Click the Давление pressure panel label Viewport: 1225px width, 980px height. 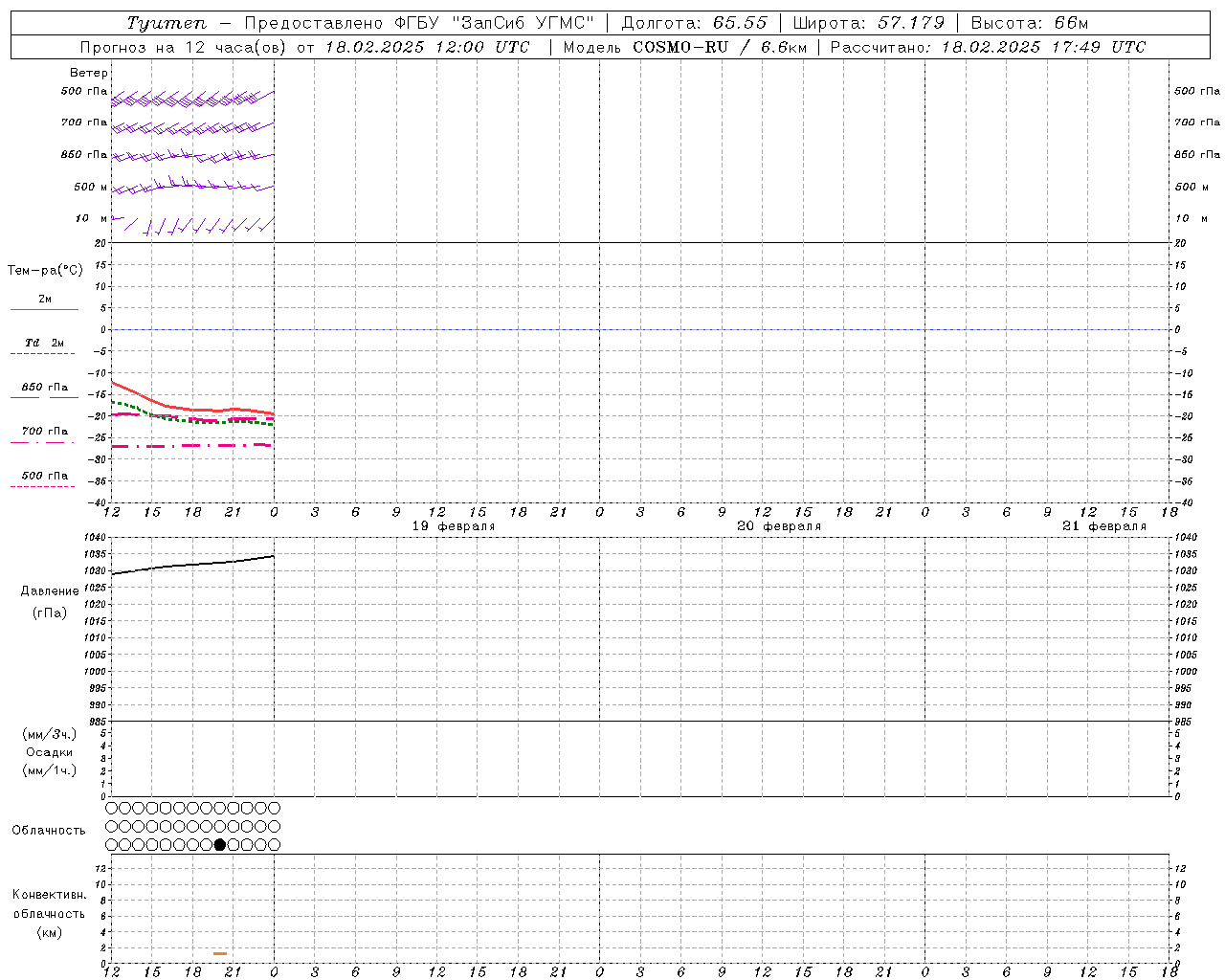50,591
